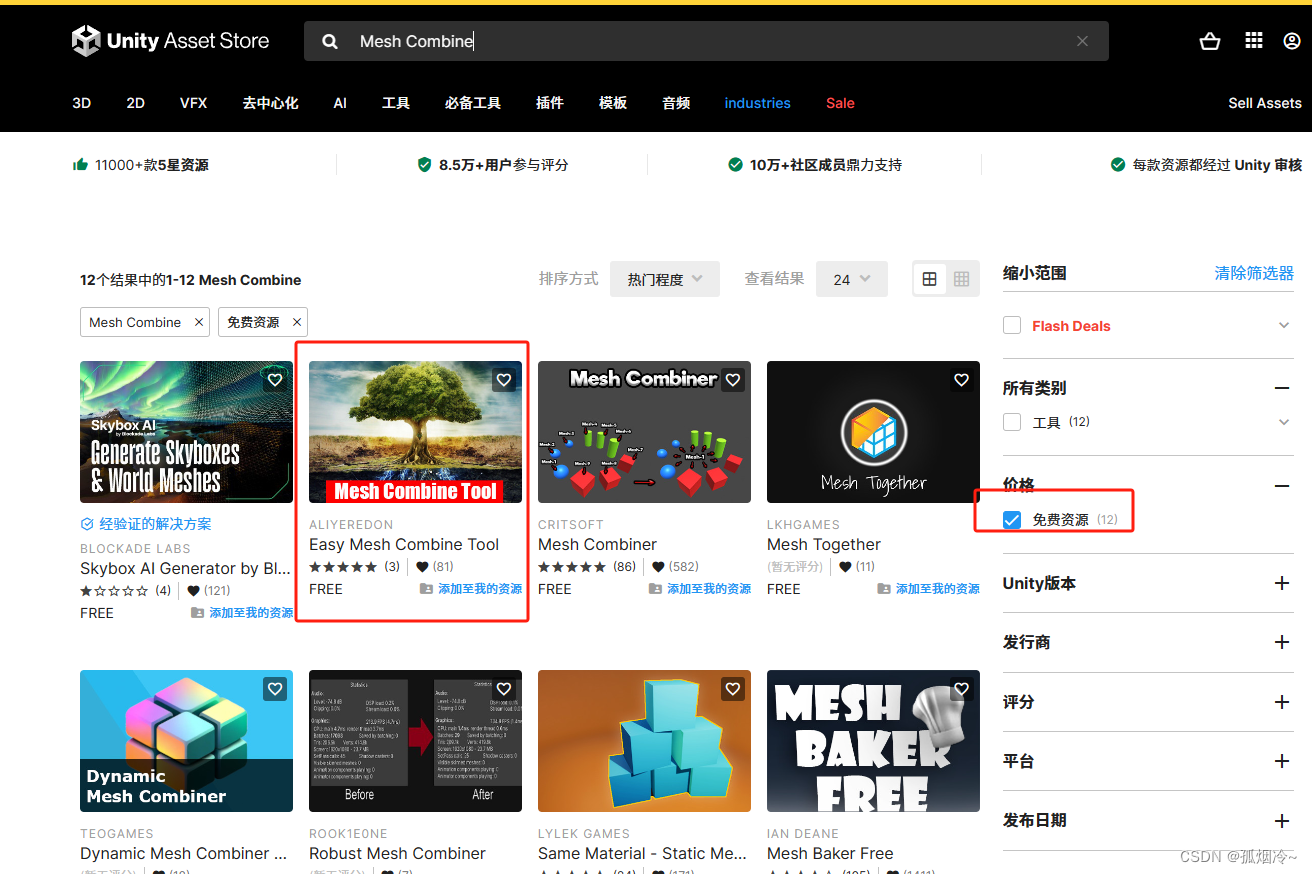Add Skybox AI Generator to my assets
This screenshot has height=874, width=1312.
[x=242, y=613]
